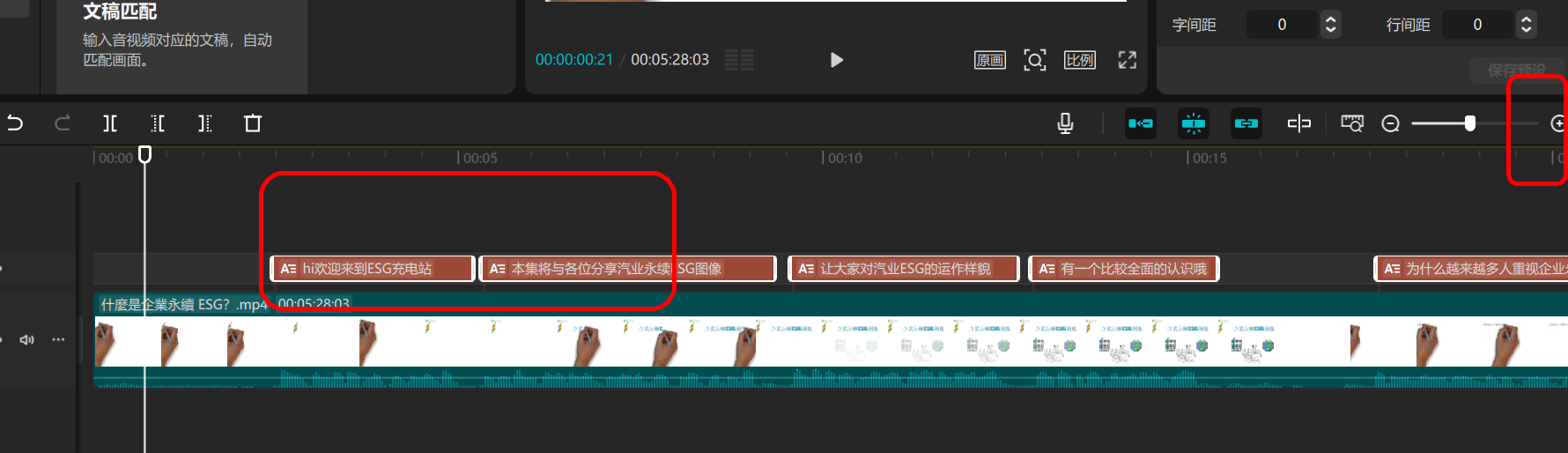
Task: Toggle main track magnet
Action: click(1141, 123)
